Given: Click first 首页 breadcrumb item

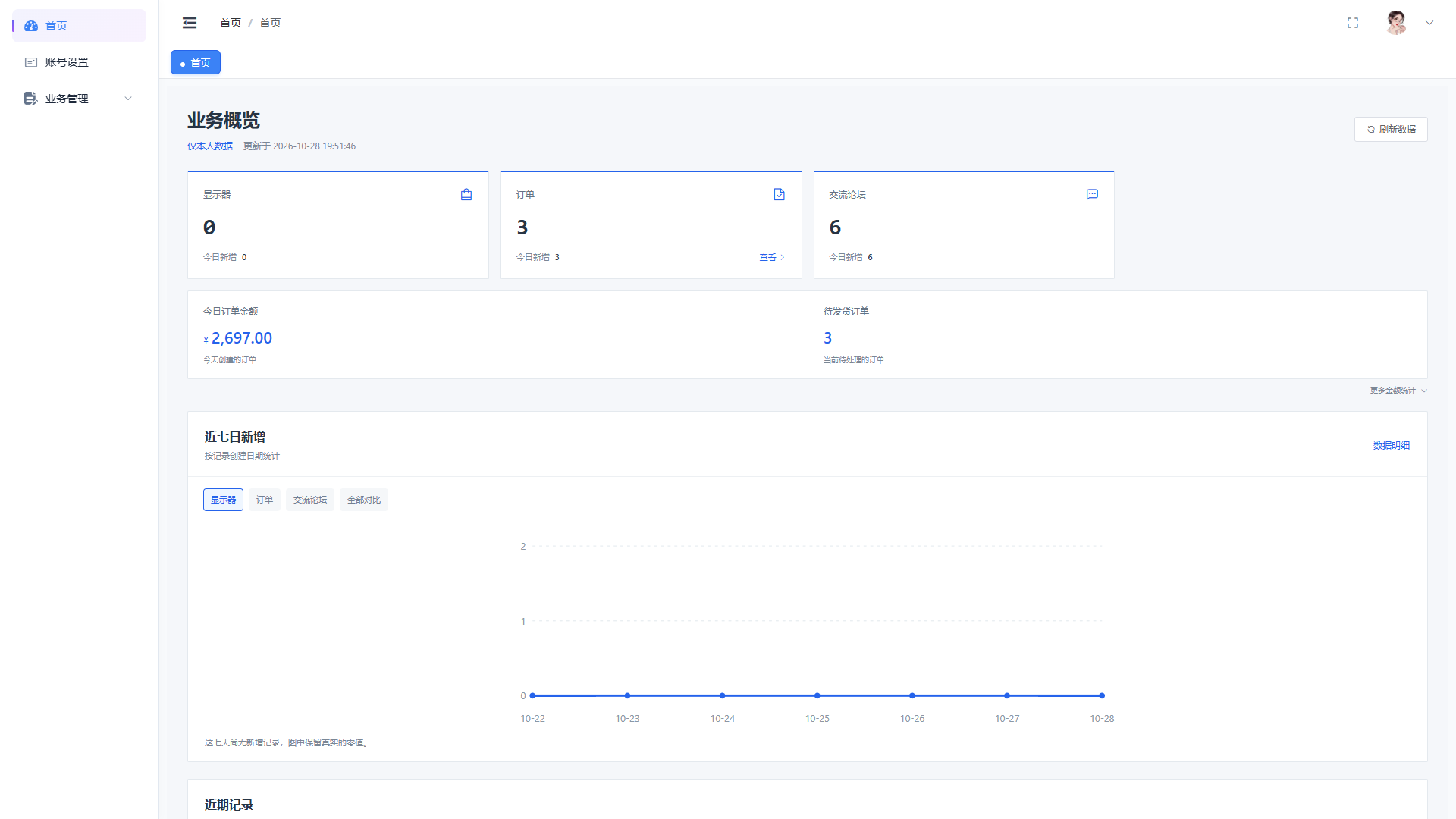Looking at the screenshot, I should coord(231,23).
